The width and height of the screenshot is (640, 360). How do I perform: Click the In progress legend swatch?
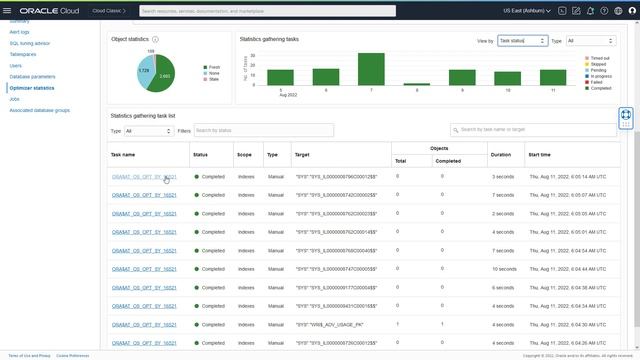(x=587, y=76)
